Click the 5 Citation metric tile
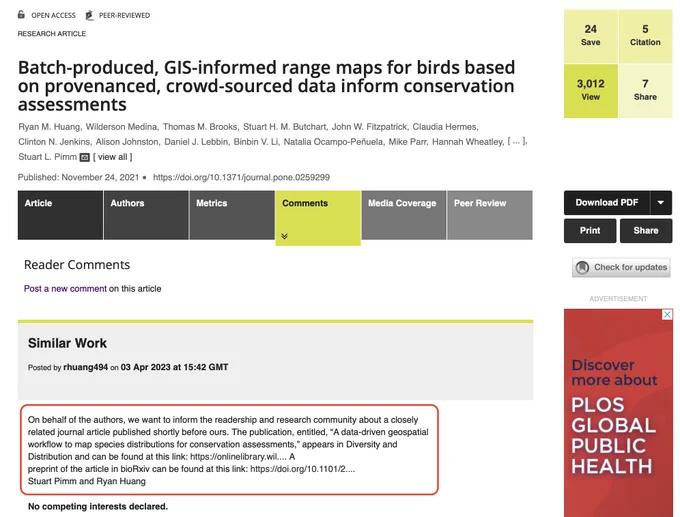Viewport: 680px width, 517px height. [645, 36]
